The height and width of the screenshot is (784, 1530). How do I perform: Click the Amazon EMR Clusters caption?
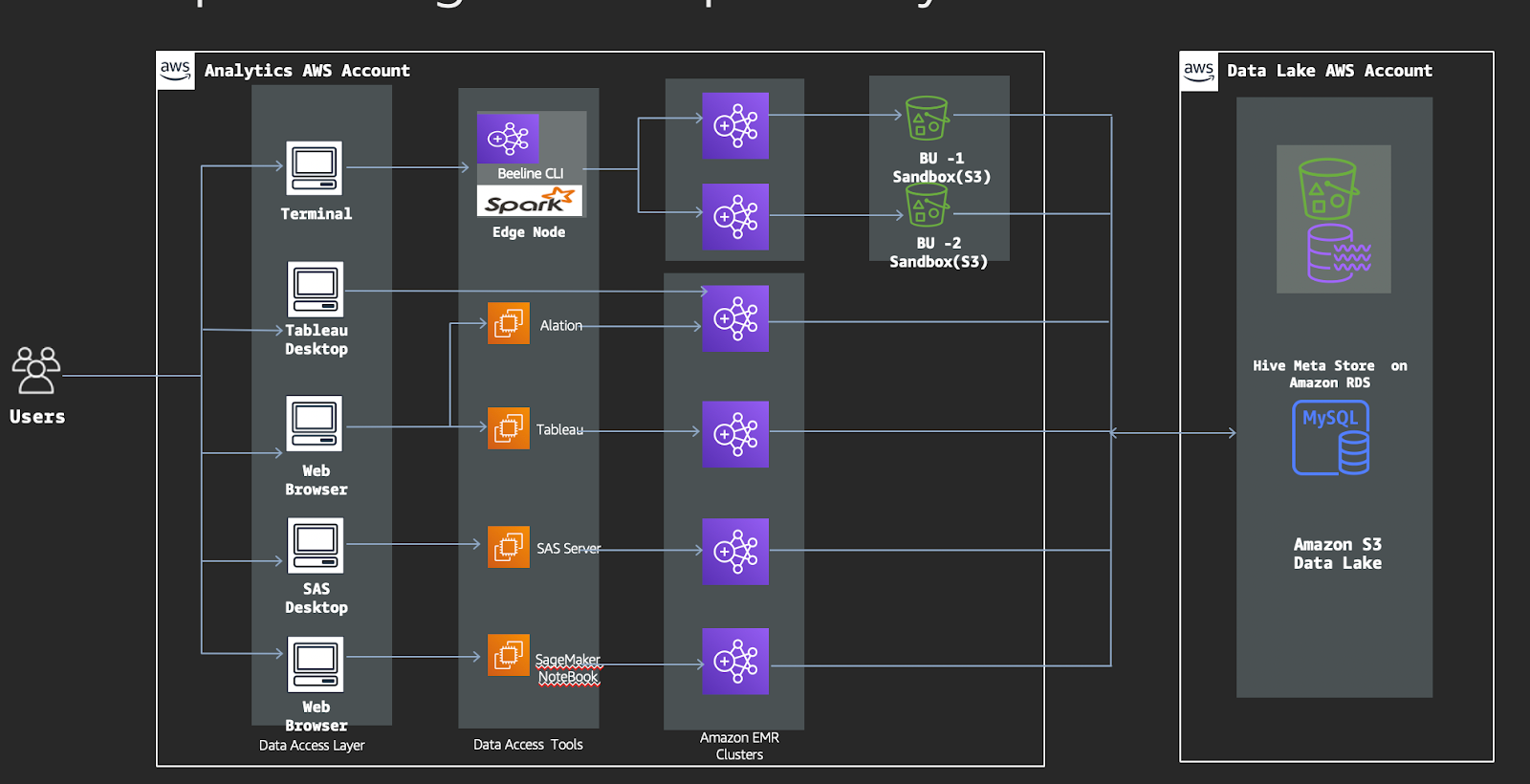click(739, 746)
